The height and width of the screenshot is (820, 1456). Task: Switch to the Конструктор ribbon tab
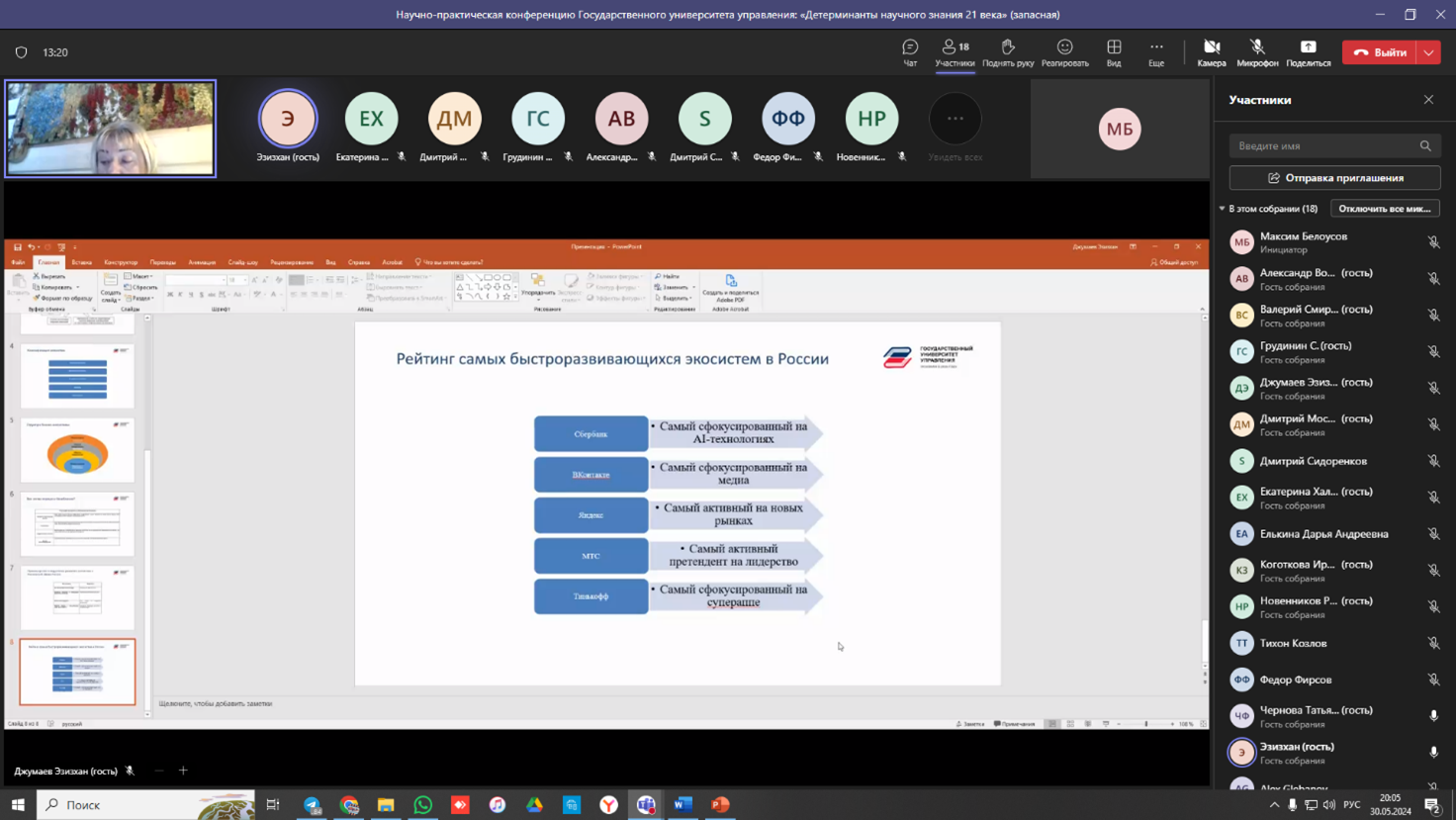coord(121,262)
